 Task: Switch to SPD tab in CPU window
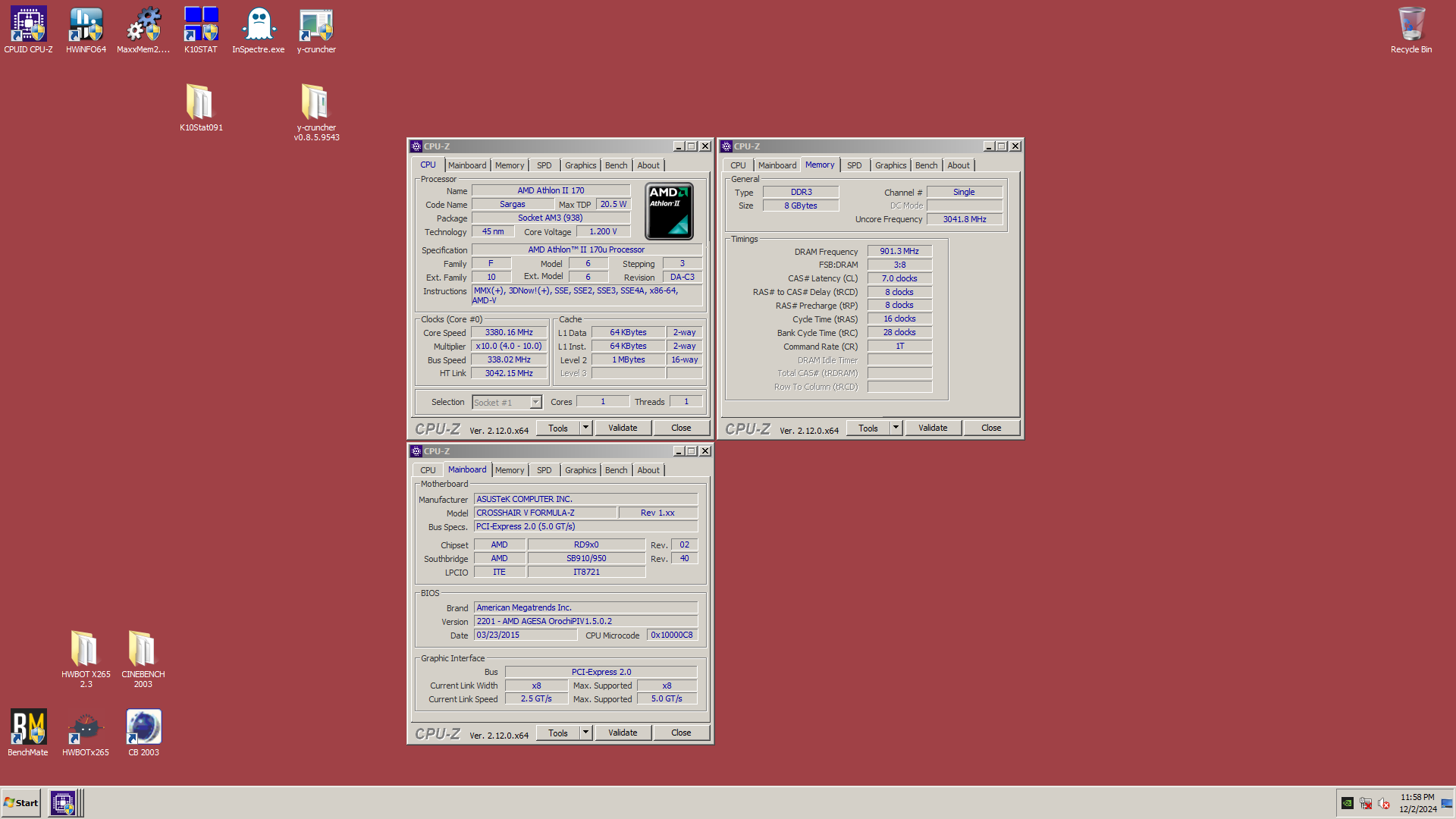click(544, 165)
